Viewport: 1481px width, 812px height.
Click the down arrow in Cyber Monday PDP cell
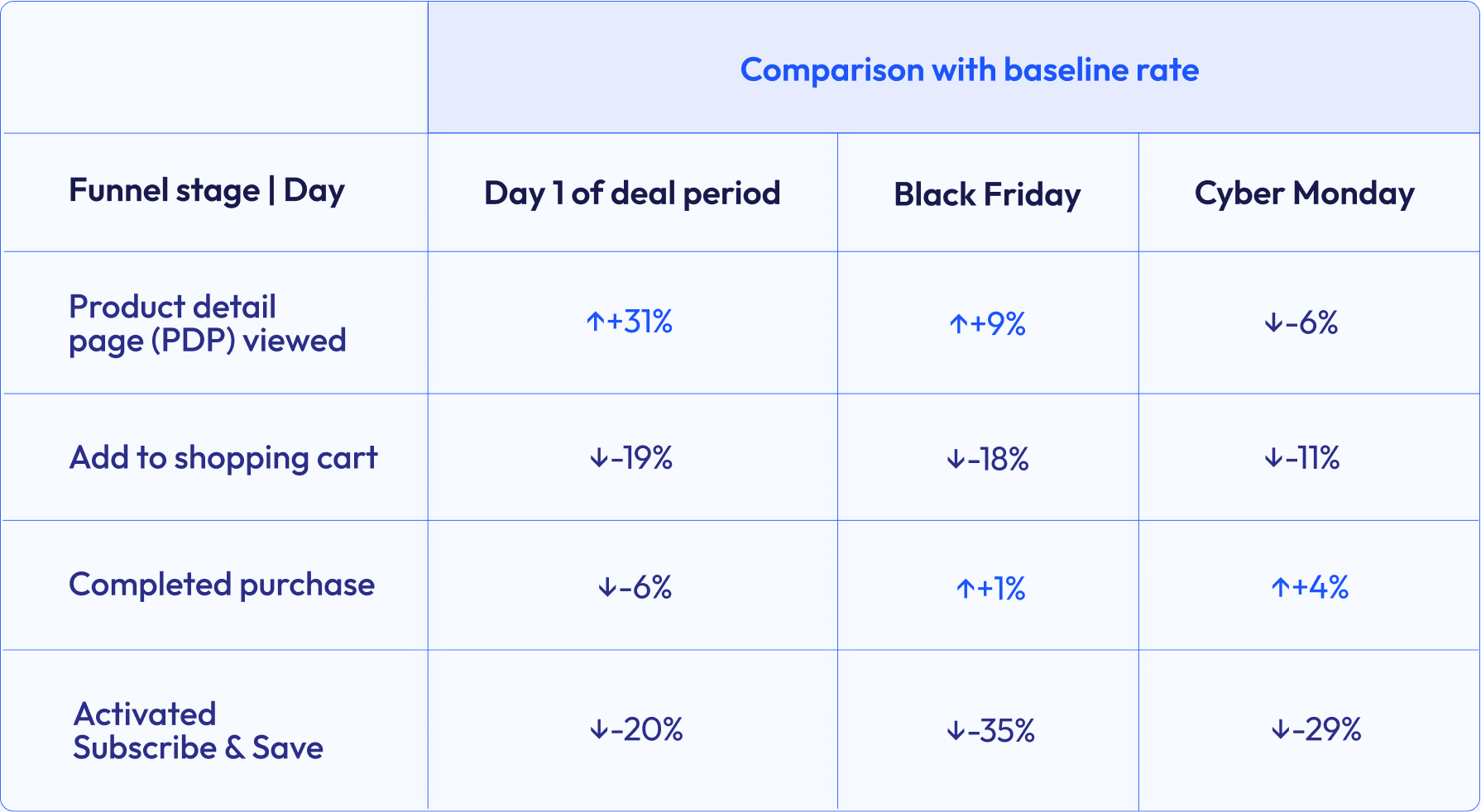click(1273, 323)
